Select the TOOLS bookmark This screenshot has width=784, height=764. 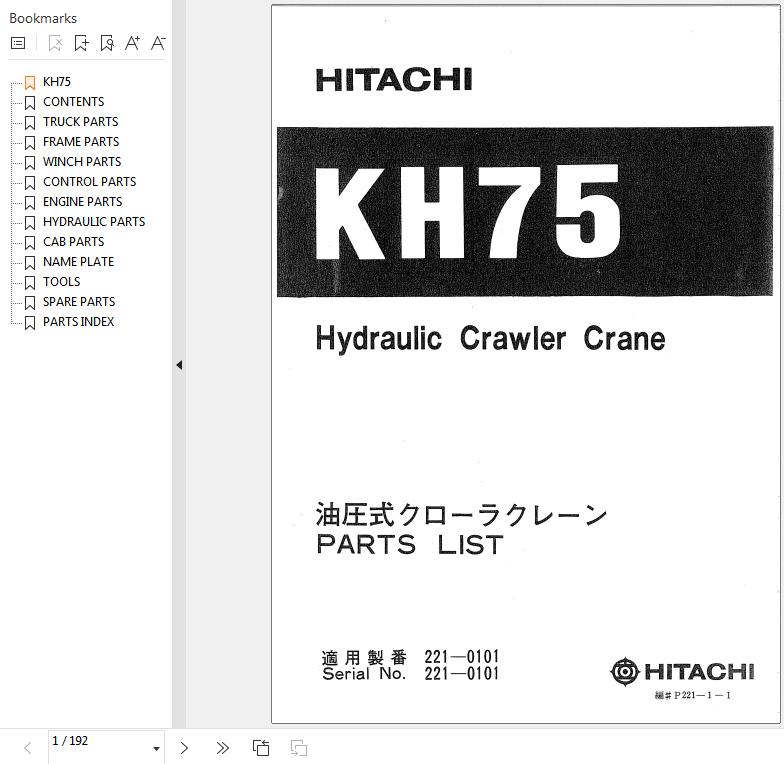pyautogui.click(x=62, y=282)
